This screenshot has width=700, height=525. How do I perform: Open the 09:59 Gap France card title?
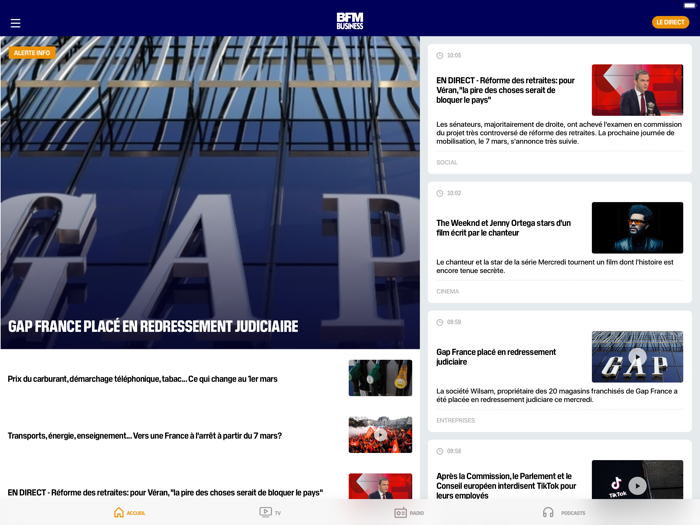[496, 357]
